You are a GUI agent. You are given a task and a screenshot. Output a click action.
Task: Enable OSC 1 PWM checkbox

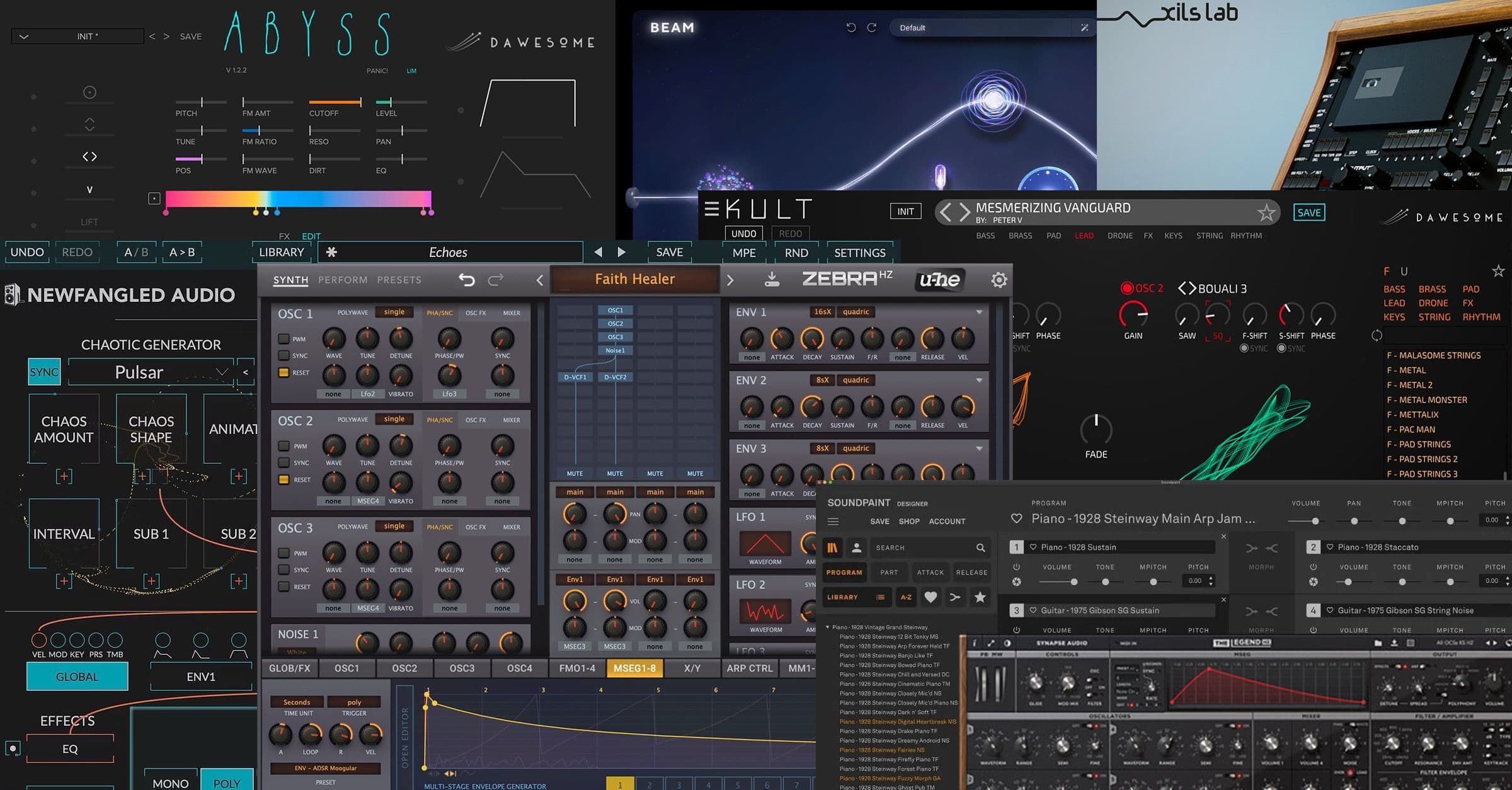coord(284,339)
